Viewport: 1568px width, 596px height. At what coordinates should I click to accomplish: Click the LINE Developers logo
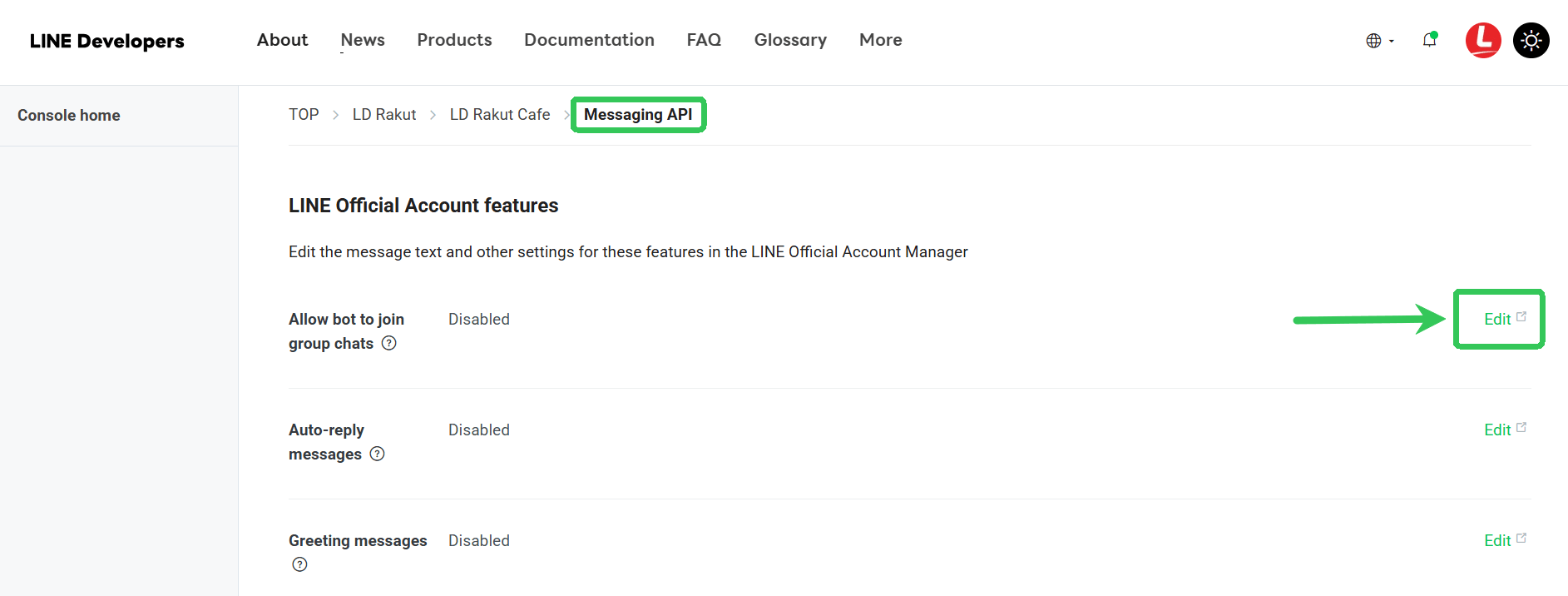tap(107, 41)
